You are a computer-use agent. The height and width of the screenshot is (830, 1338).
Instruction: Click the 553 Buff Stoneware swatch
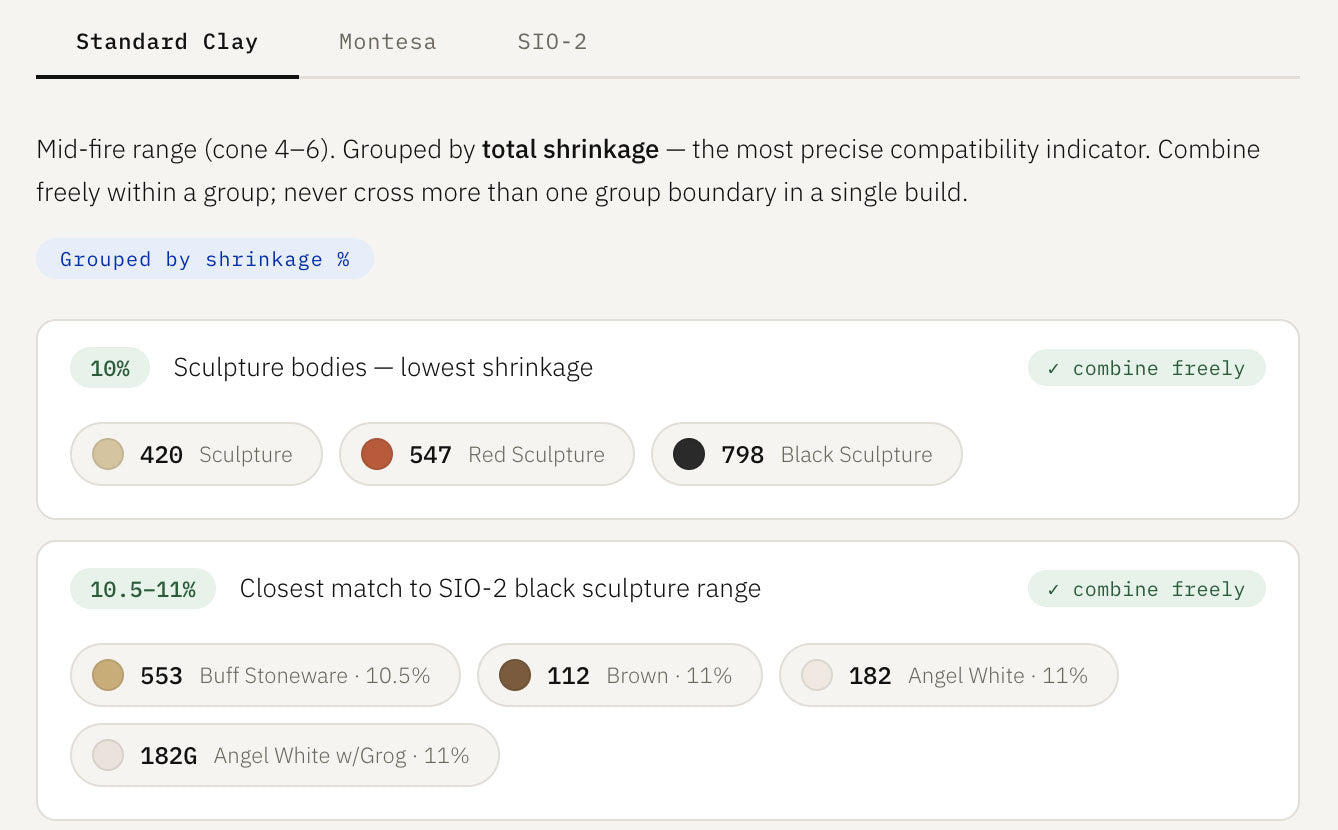[107, 675]
